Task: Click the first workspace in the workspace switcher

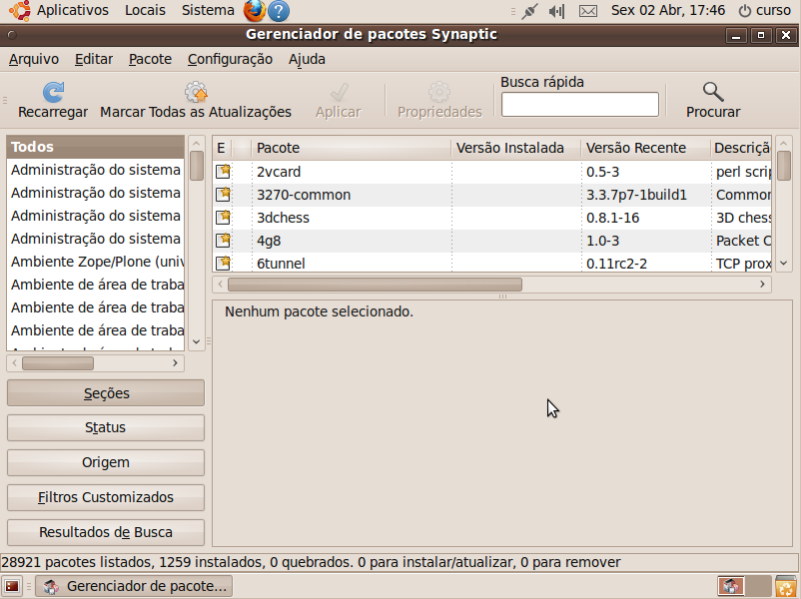Action: click(731, 586)
